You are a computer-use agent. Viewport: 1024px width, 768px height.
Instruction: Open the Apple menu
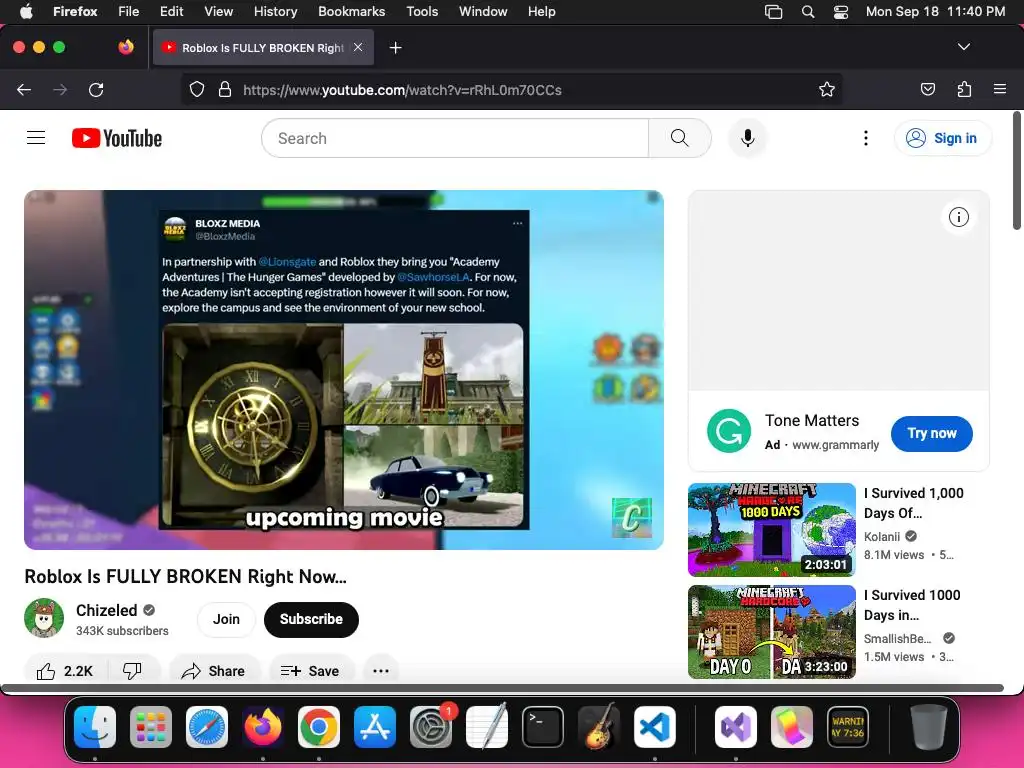(26, 12)
